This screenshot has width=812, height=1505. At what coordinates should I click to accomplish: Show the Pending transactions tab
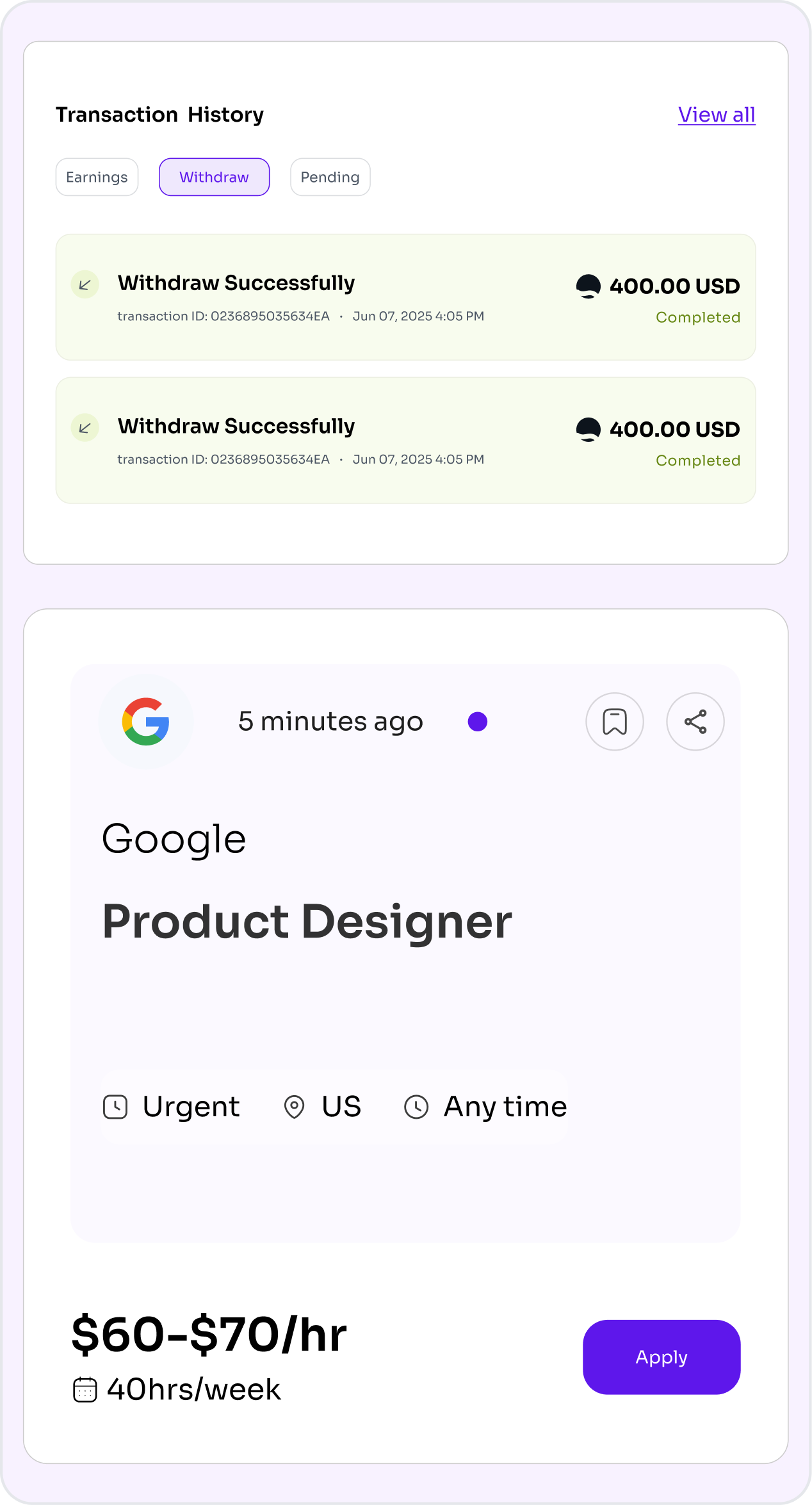330,177
